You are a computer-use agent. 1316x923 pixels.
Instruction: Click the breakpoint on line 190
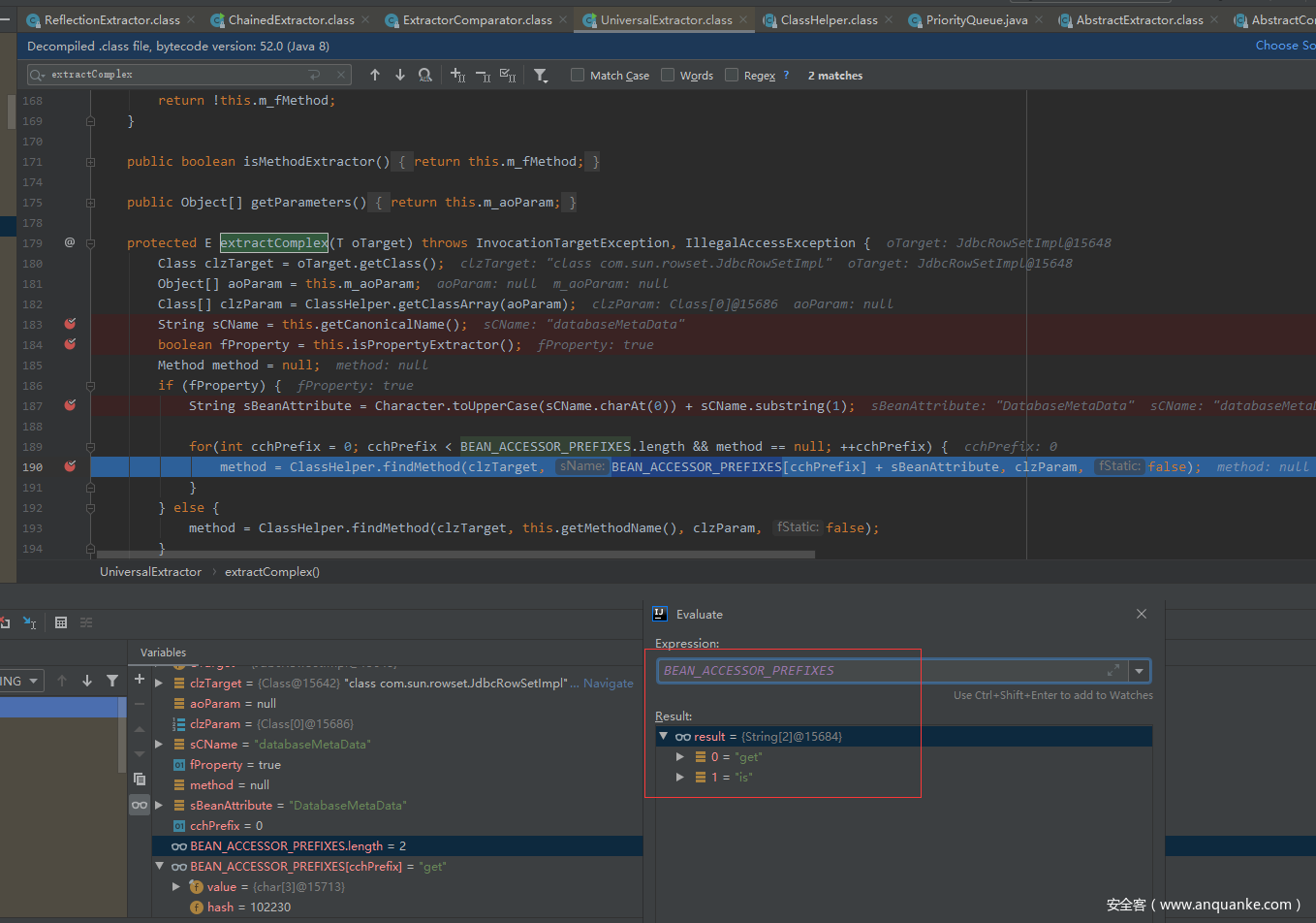pos(70,466)
